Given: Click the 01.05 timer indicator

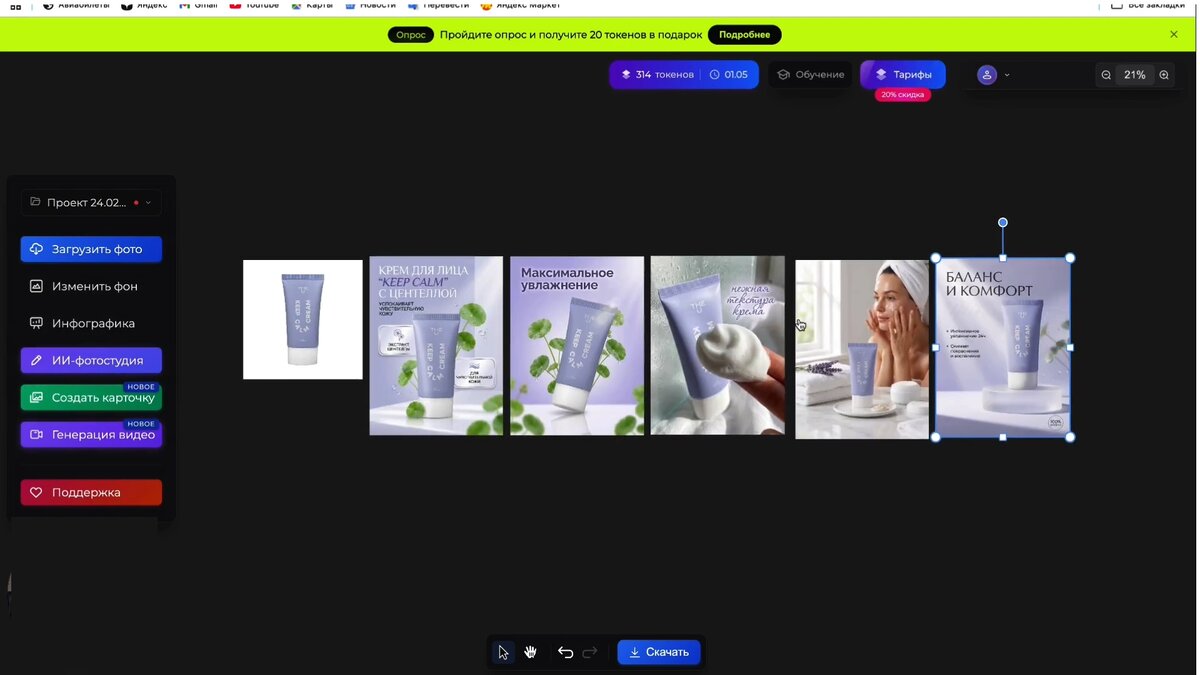Looking at the screenshot, I should tap(729, 75).
